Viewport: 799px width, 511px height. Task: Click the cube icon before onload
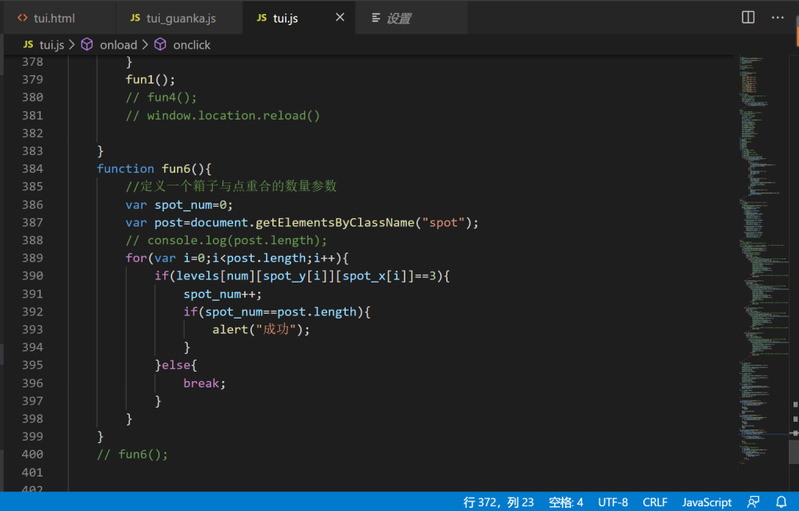coord(87,44)
